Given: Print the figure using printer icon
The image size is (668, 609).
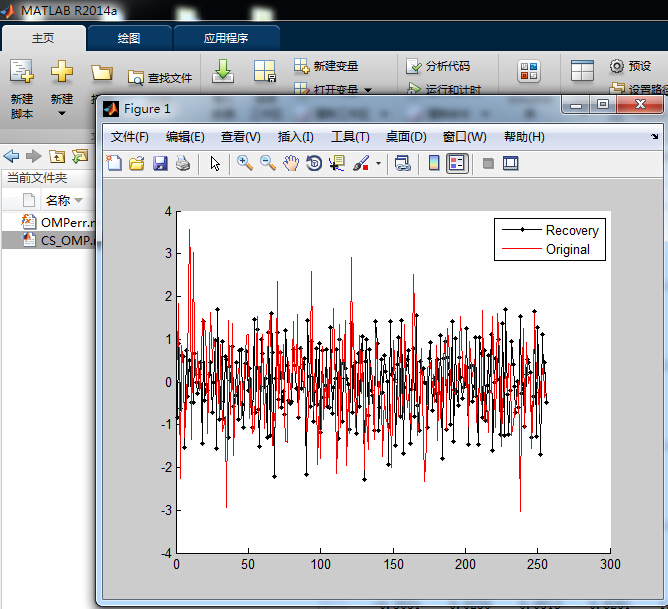Looking at the screenshot, I should coord(183,164).
